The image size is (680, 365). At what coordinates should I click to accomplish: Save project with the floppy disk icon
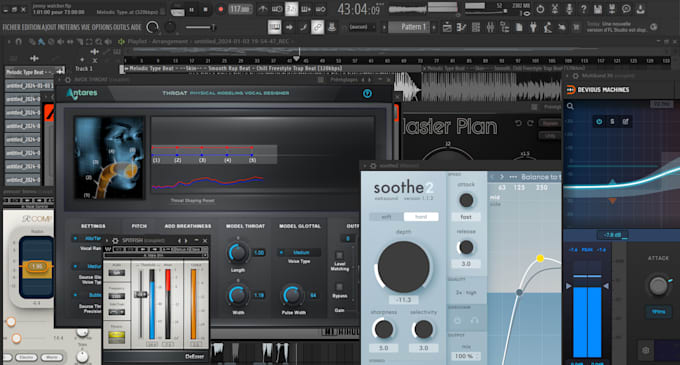598,9
